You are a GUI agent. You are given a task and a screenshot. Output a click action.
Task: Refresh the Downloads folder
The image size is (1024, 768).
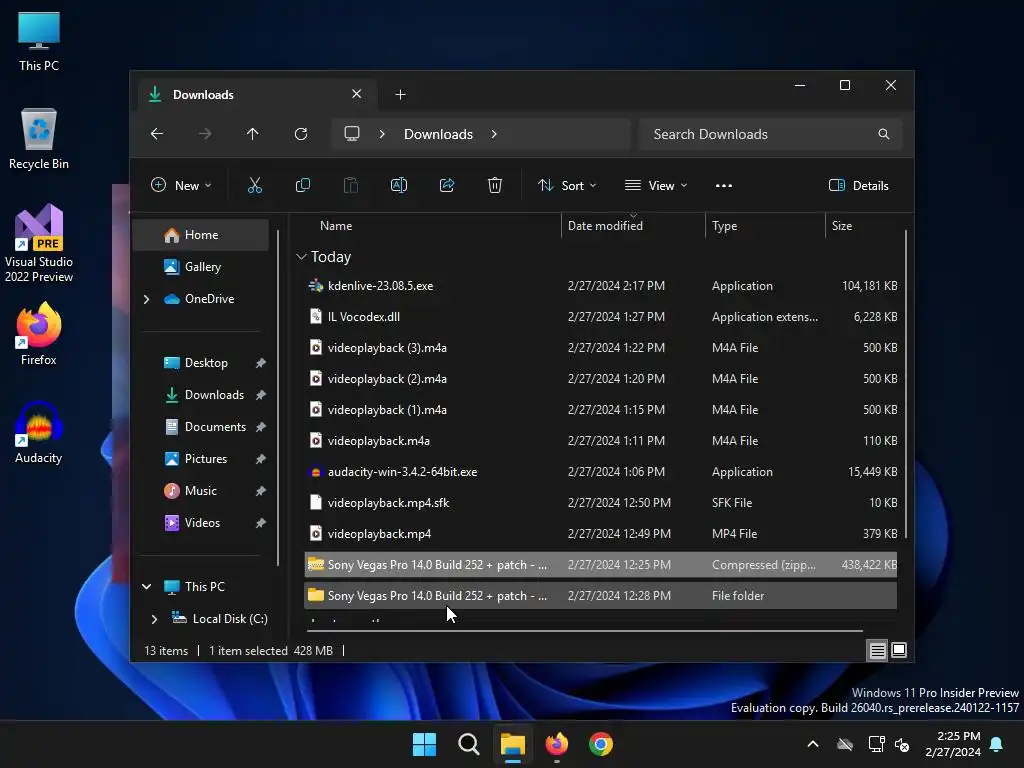[x=301, y=134]
